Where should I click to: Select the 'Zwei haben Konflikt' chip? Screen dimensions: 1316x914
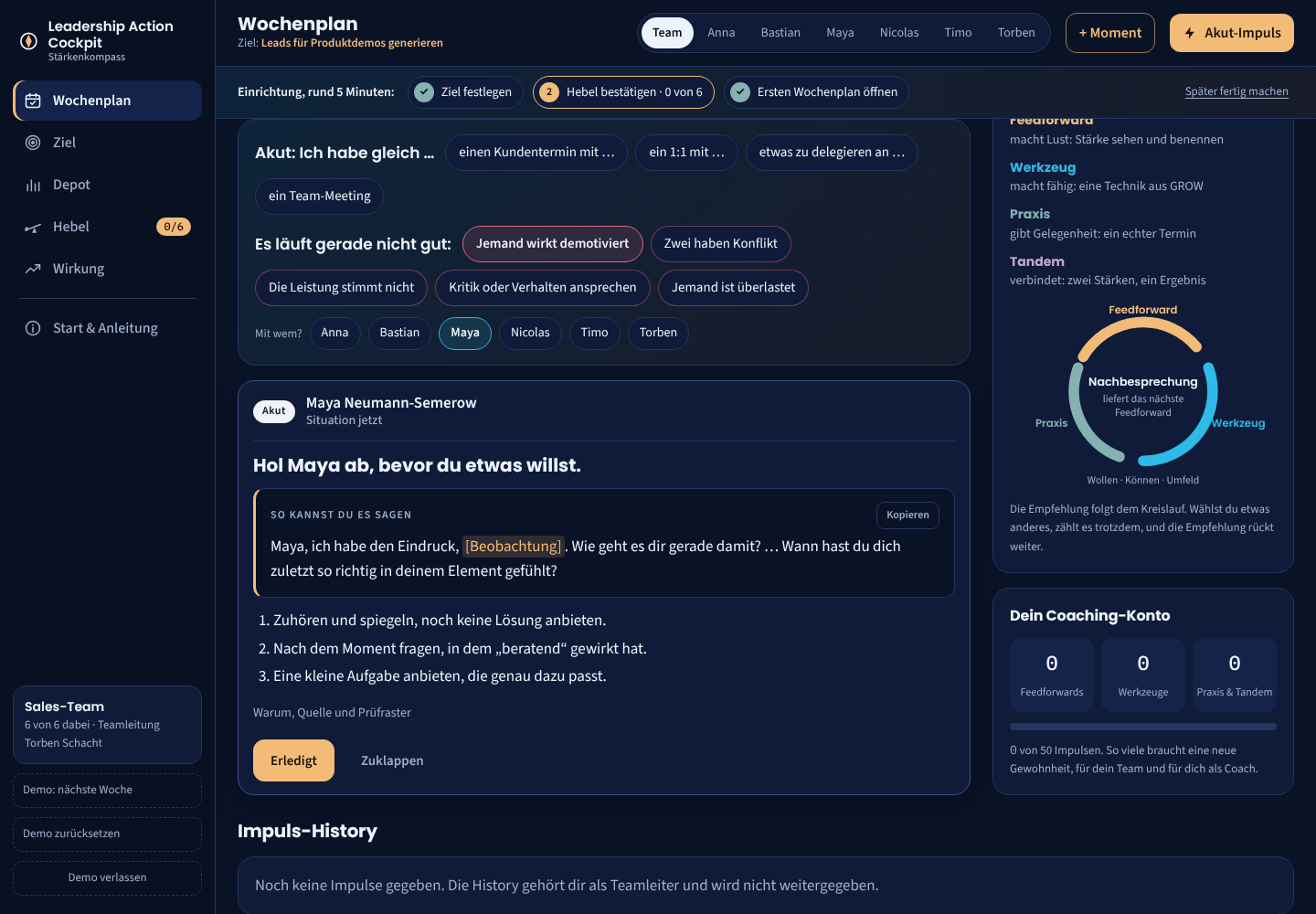click(x=720, y=244)
